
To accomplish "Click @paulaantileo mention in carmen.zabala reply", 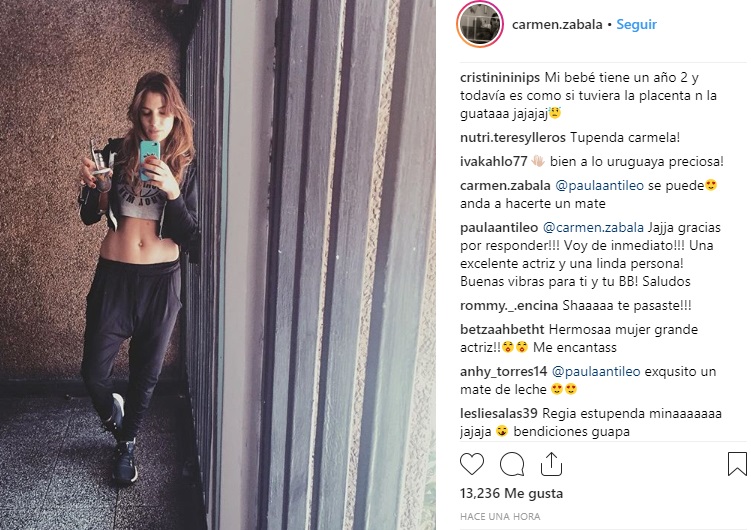I will (x=599, y=186).
